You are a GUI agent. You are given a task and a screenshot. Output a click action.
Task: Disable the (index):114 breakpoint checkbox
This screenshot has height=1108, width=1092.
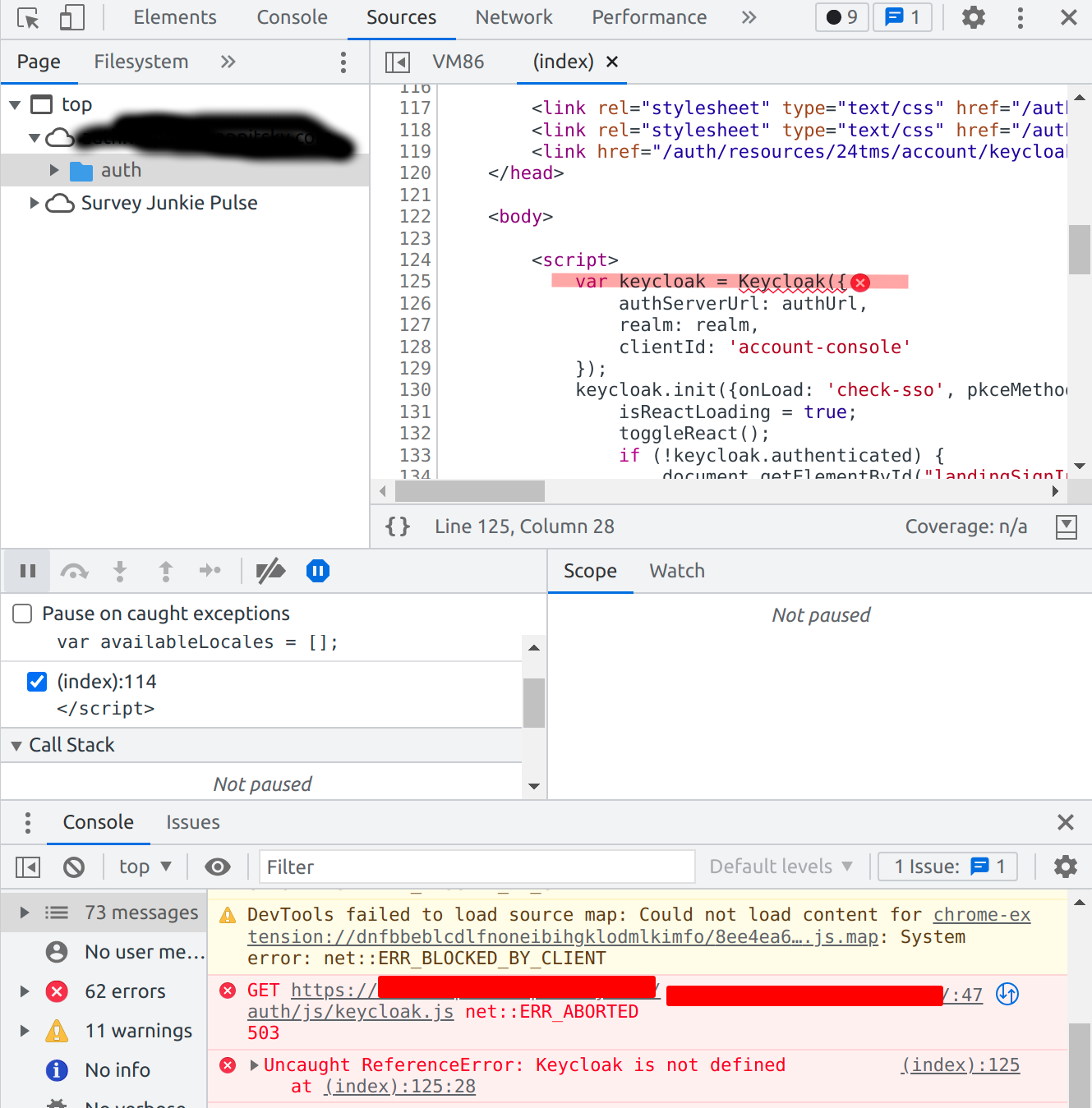37,681
